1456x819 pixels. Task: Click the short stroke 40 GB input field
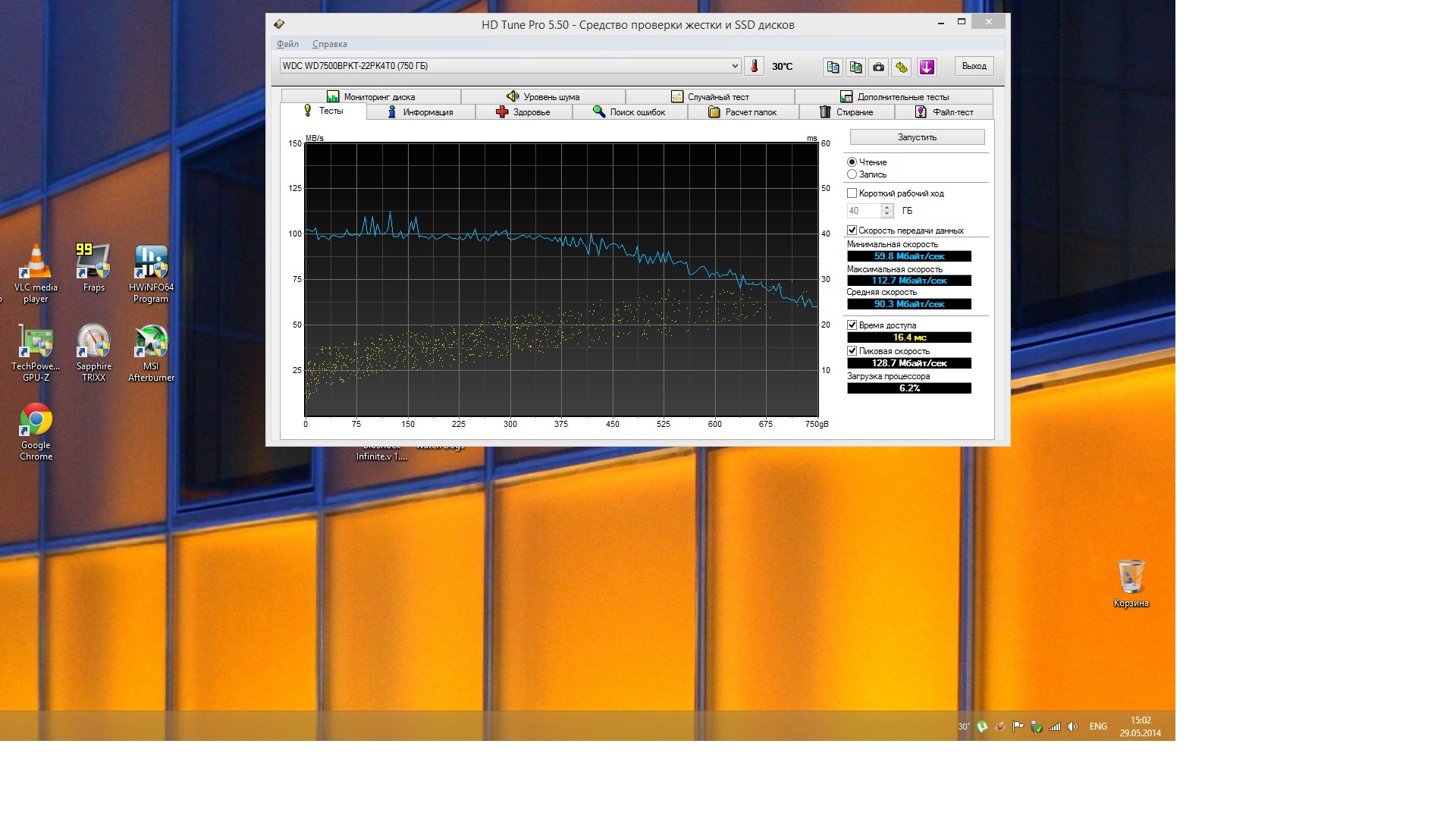click(x=863, y=211)
